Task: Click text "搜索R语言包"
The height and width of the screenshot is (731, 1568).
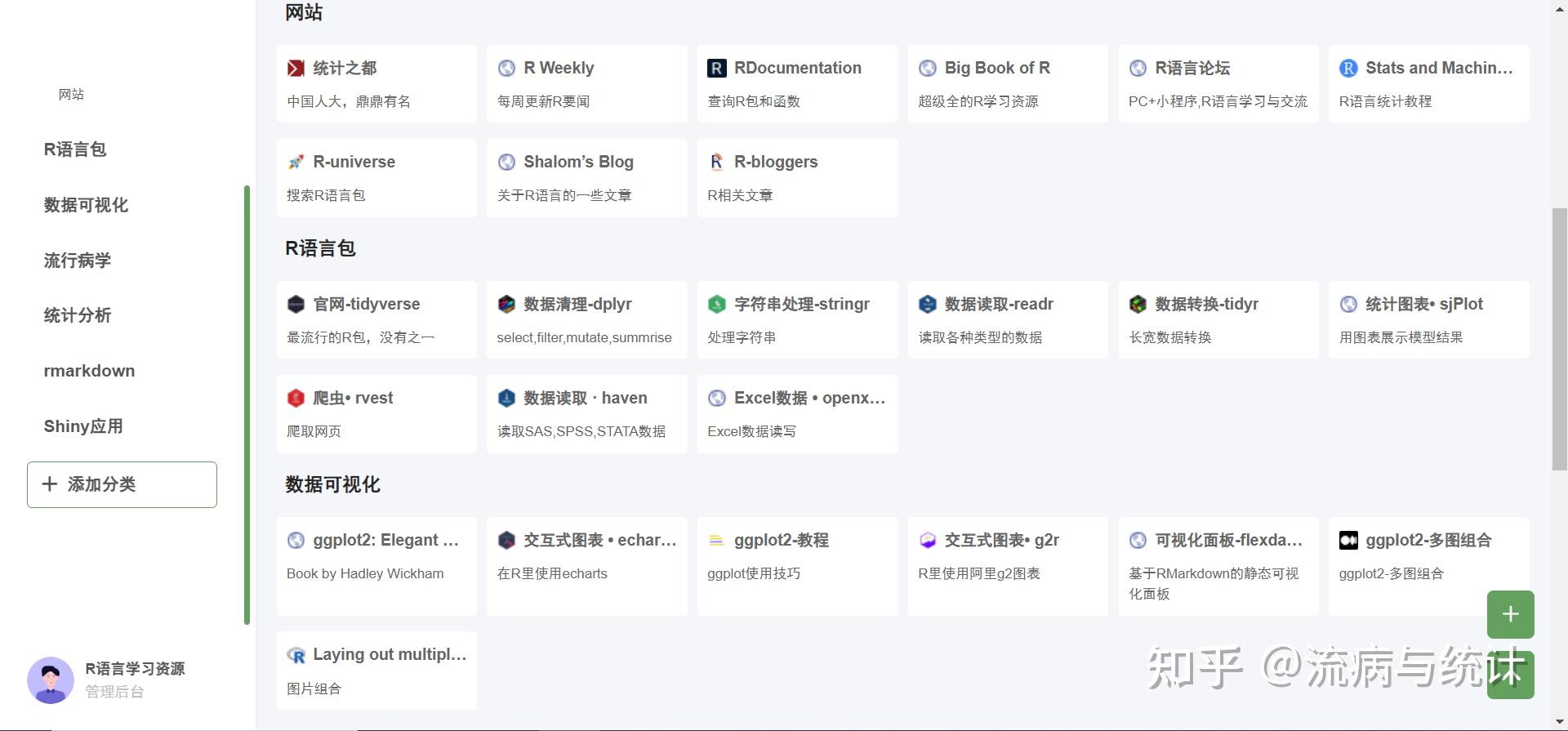Action: tap(326, 196)
